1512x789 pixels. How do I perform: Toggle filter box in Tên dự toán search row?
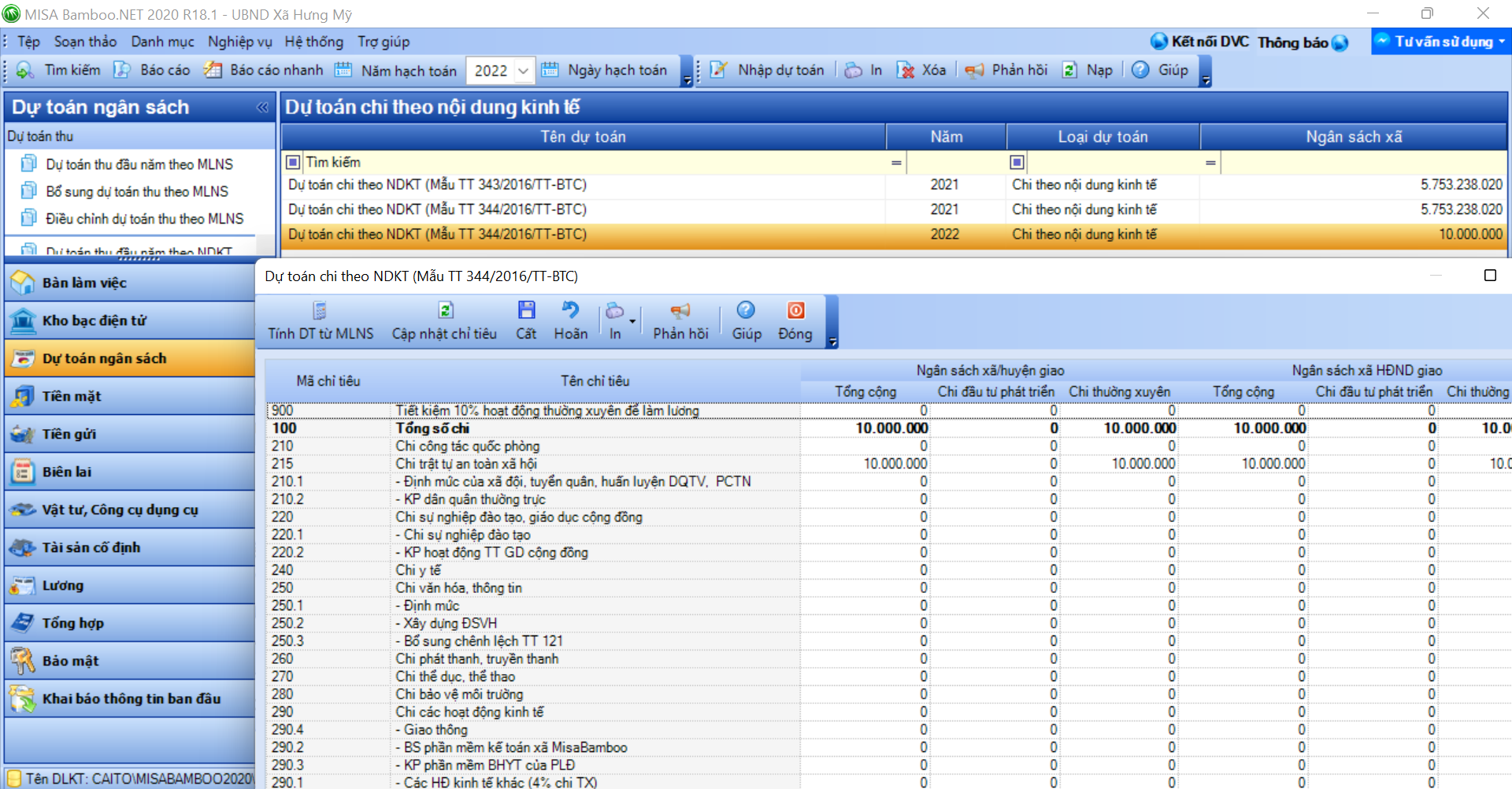coord(293,162)
